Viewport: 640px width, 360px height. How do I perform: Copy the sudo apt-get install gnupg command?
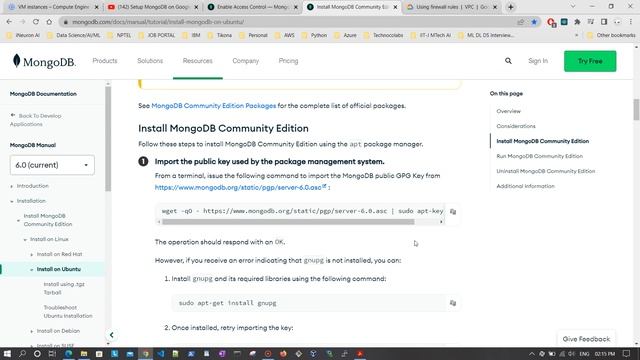coord(453,303)
